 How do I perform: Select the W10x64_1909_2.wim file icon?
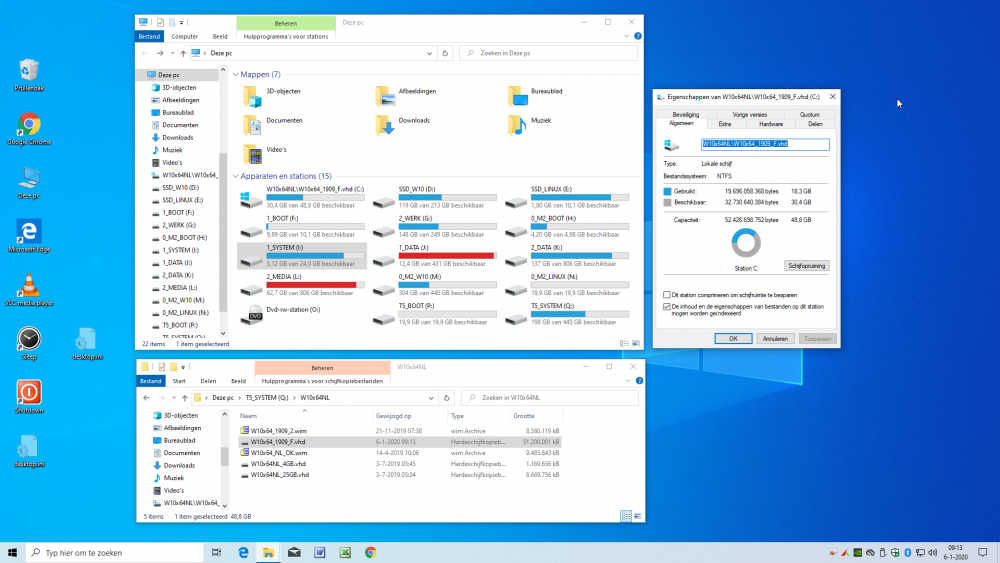(245, 430)
